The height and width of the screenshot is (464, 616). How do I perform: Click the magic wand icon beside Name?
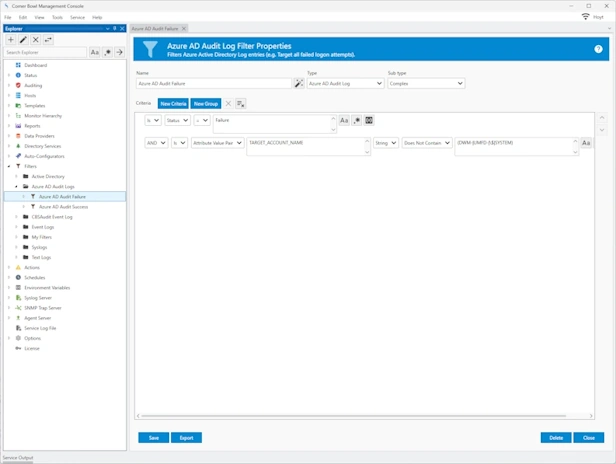point(299,83)
